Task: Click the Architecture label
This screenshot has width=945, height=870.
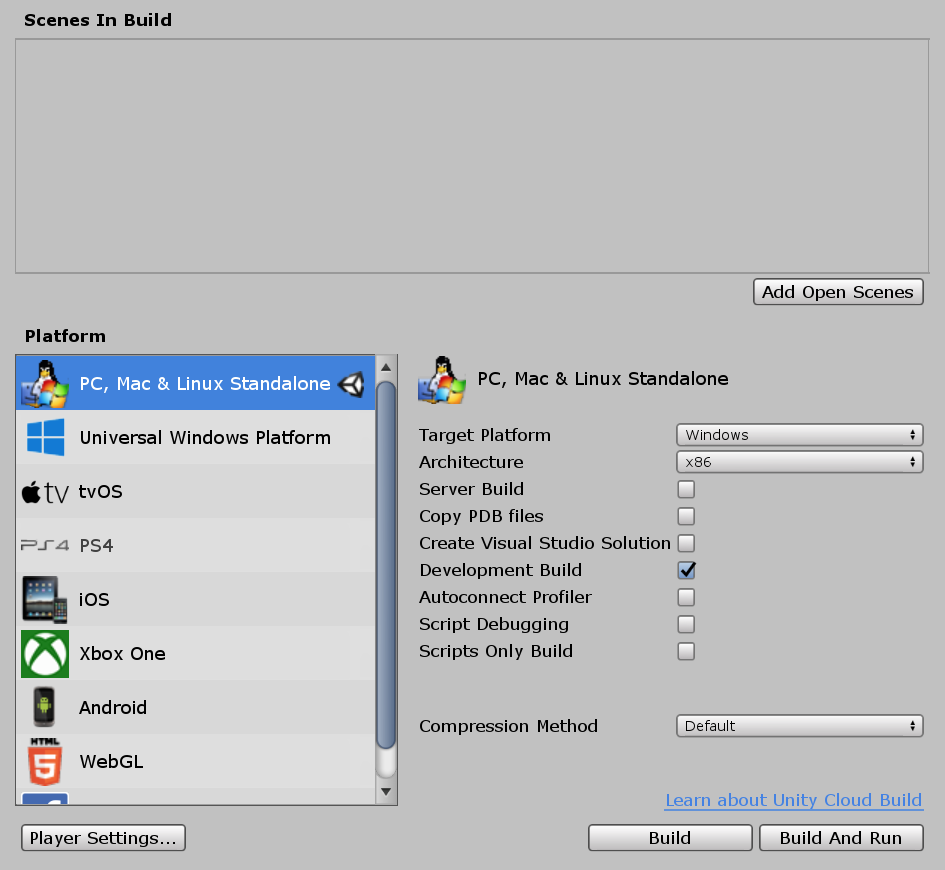Action: 471,462
